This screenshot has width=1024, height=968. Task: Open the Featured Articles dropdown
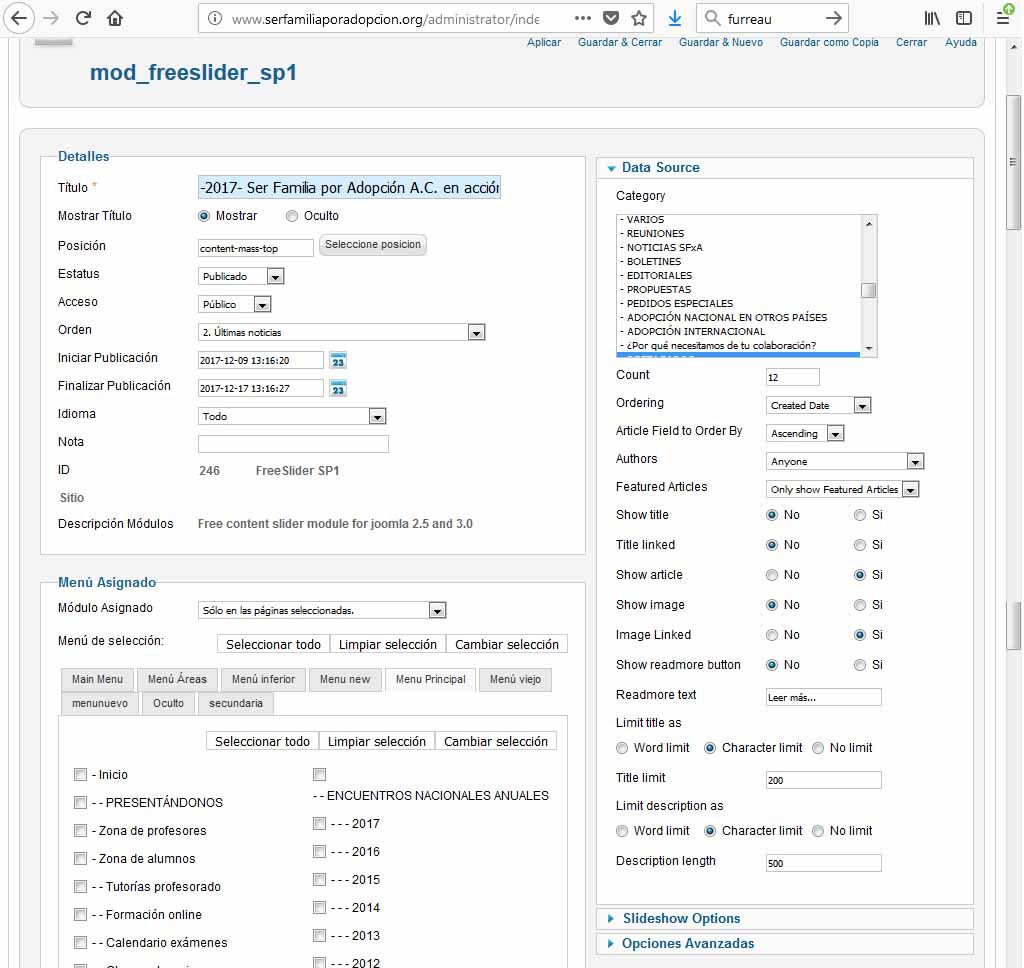point(842,489)
